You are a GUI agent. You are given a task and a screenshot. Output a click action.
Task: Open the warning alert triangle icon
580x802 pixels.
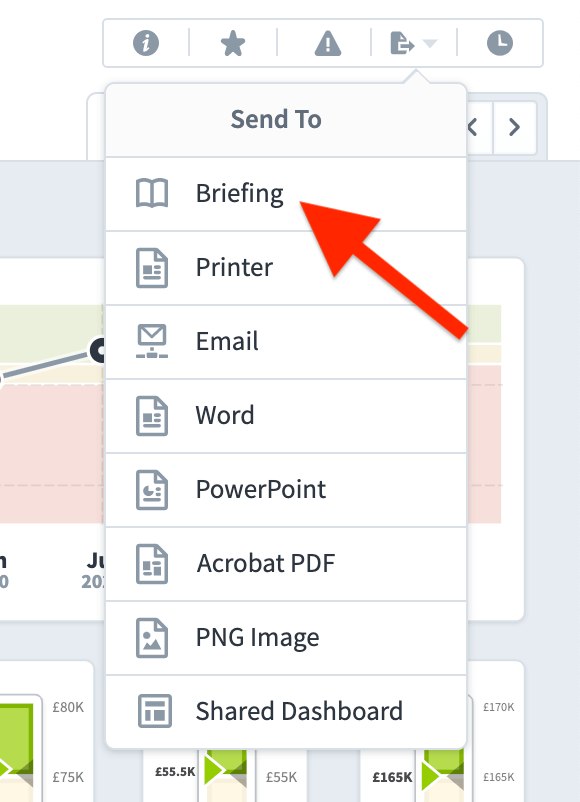coord(327,43)
